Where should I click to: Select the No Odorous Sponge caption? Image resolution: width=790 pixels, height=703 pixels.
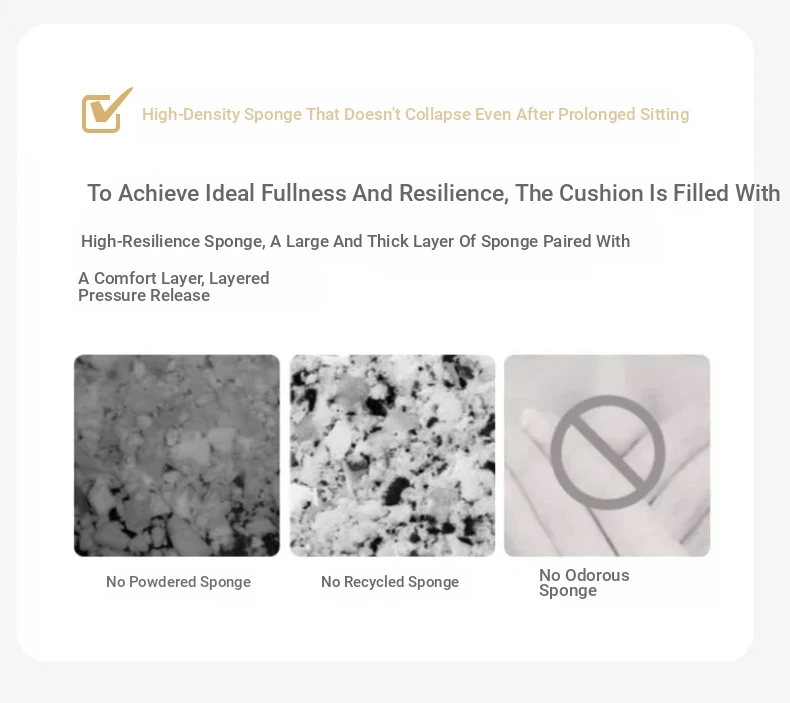click(x=584, y=583)
